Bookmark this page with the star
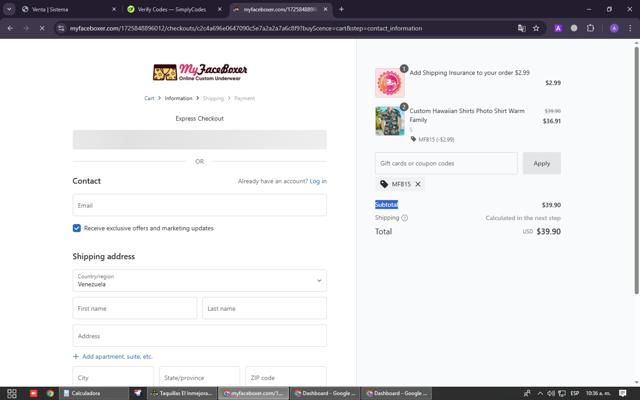This screenshot has height=400, width=640. pos(536,28)
